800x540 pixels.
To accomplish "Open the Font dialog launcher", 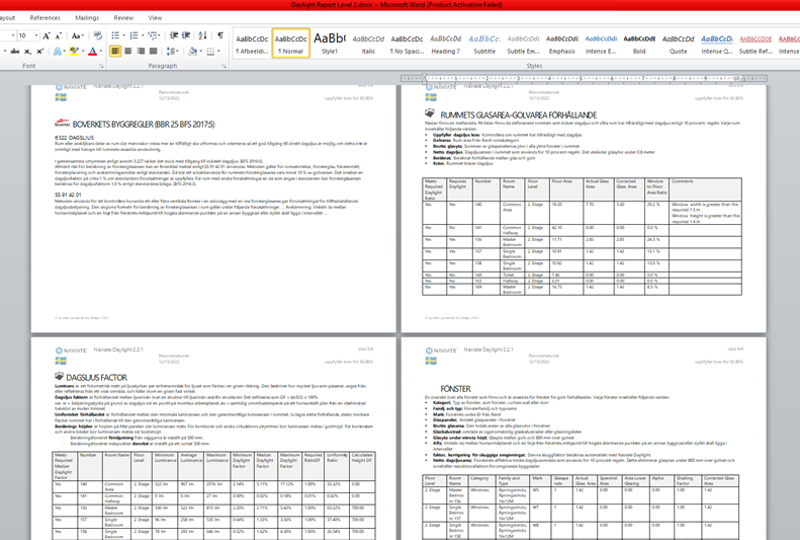I will (101, 66).
